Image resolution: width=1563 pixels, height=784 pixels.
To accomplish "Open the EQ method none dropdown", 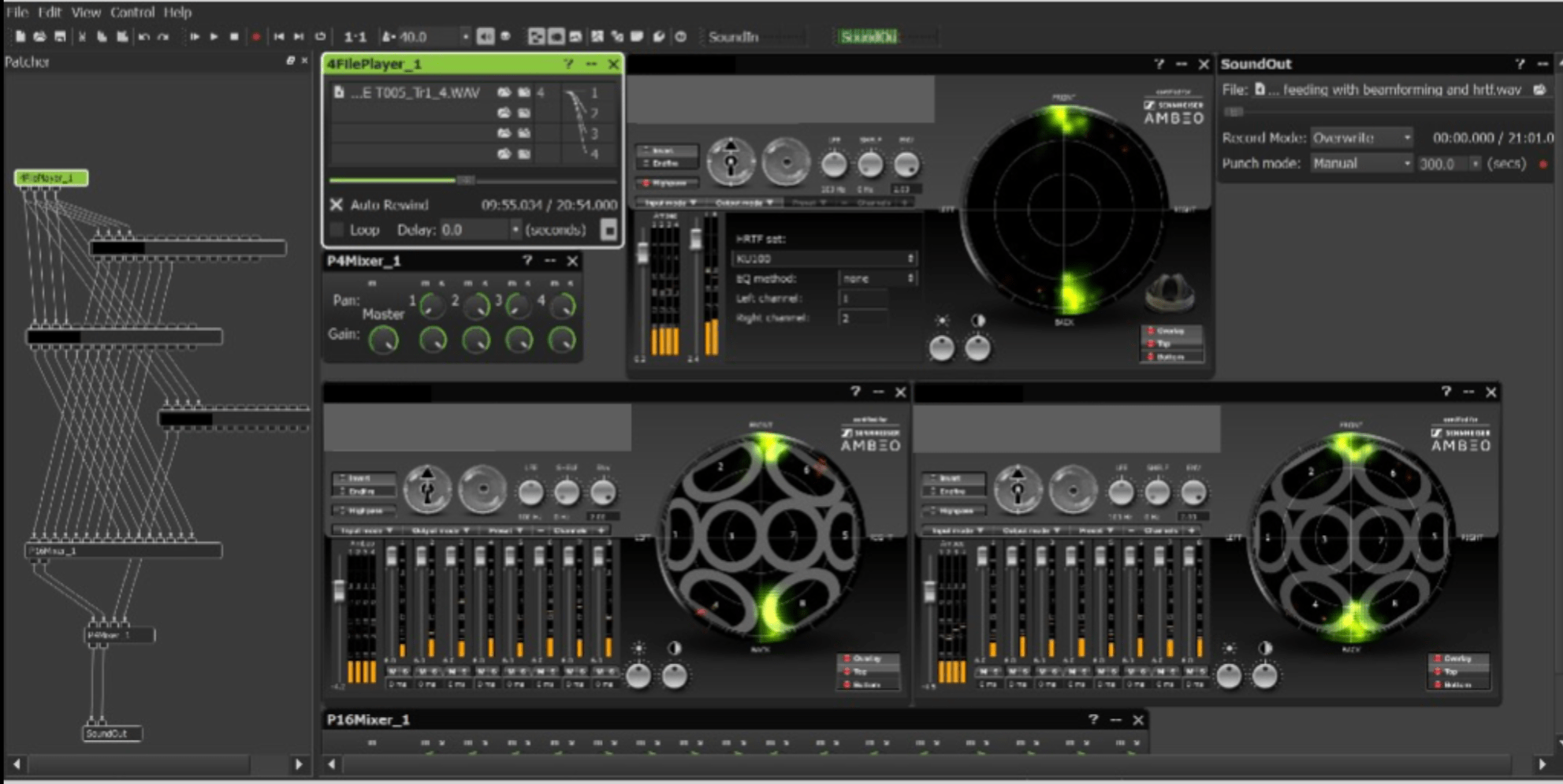I will tap(877, 278).
